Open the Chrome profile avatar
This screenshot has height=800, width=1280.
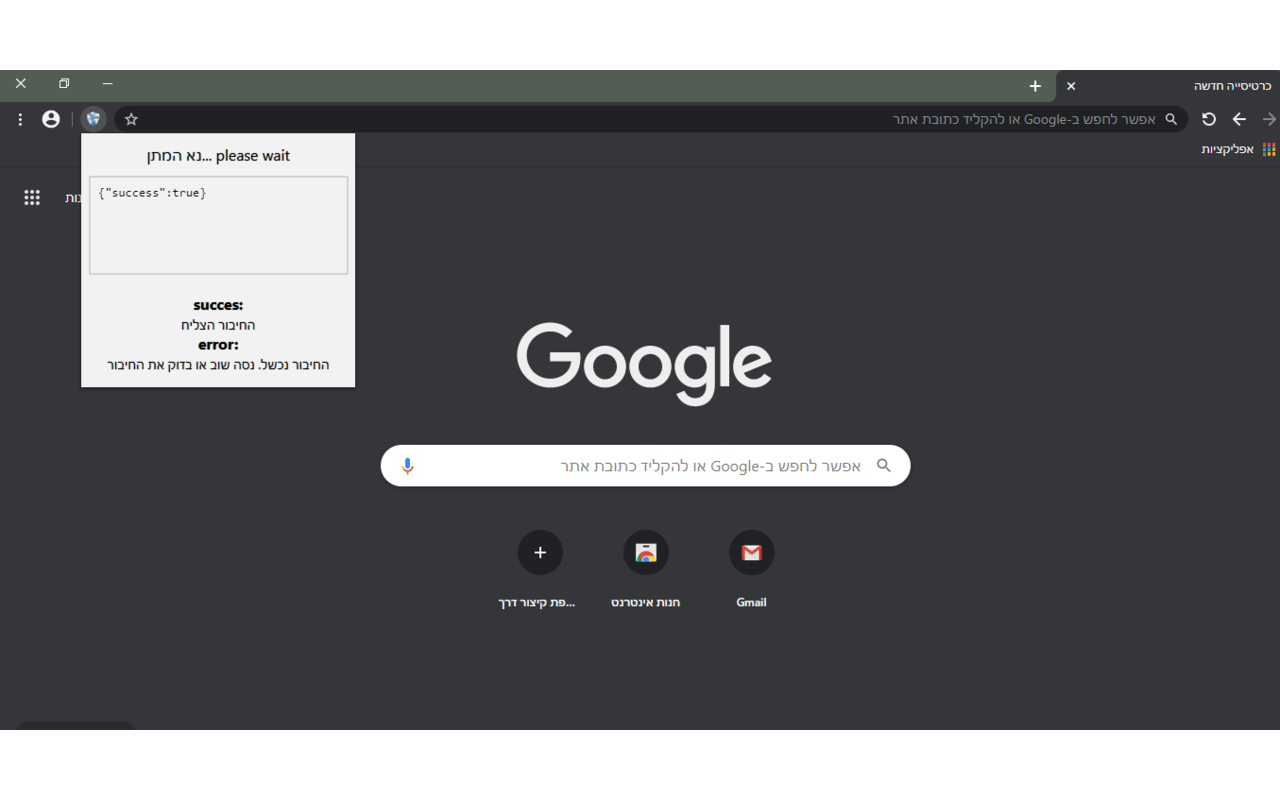pyautogui.click(x=51, y=119)
